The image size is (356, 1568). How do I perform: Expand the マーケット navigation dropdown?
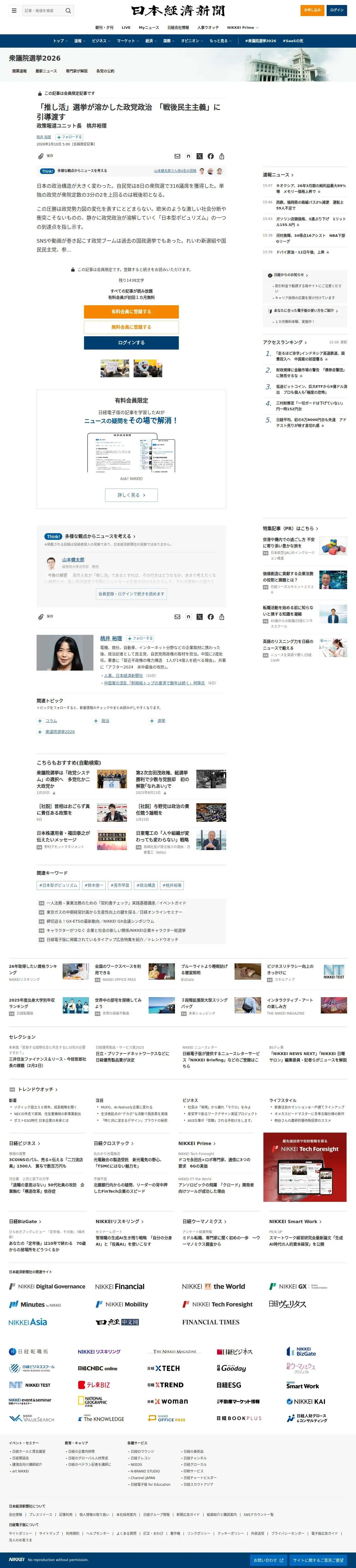coord(128,41)
